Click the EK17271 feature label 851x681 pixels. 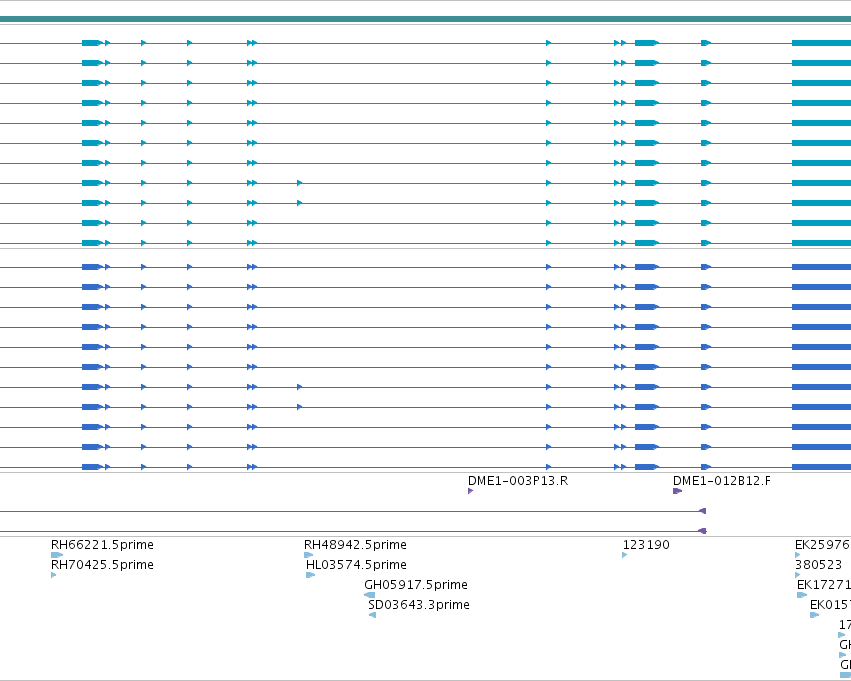(x=824, y=585)
